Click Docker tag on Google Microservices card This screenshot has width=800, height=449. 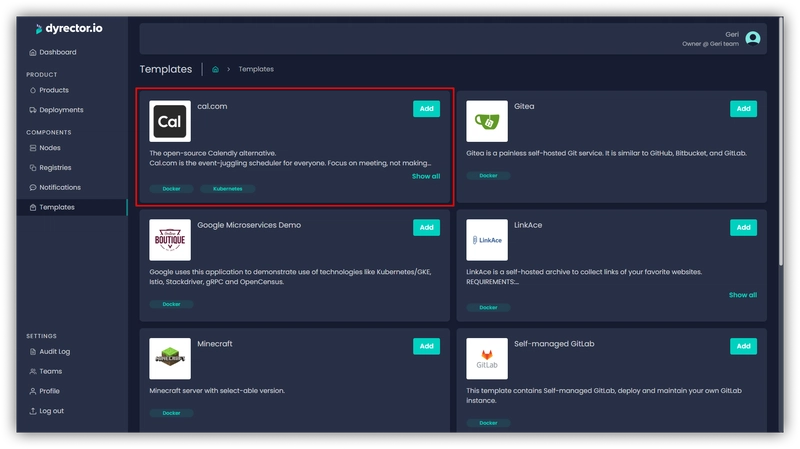171,304
